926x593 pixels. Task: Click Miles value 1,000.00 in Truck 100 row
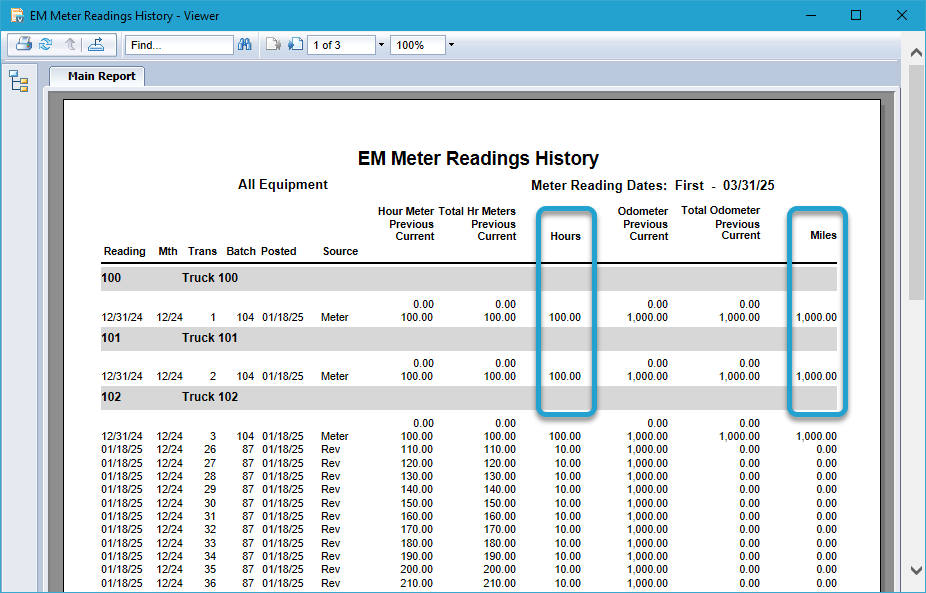[x=816, y=317]
